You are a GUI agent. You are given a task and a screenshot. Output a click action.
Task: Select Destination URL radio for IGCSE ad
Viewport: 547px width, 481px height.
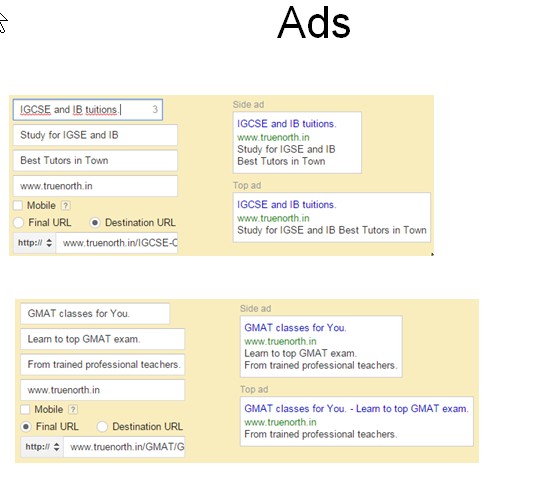coord(95,223)
